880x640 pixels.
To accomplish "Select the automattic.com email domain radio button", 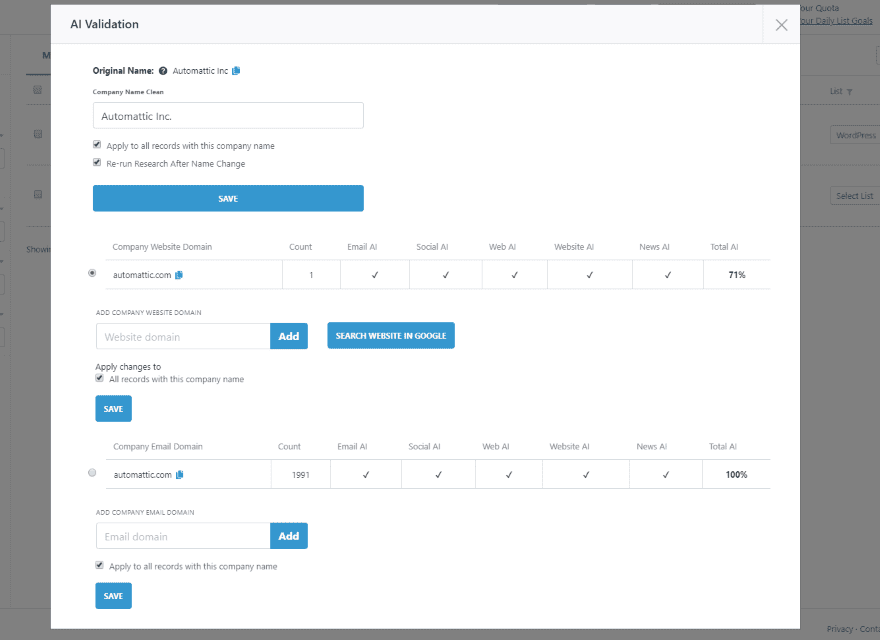I will (x=92, y=473).
